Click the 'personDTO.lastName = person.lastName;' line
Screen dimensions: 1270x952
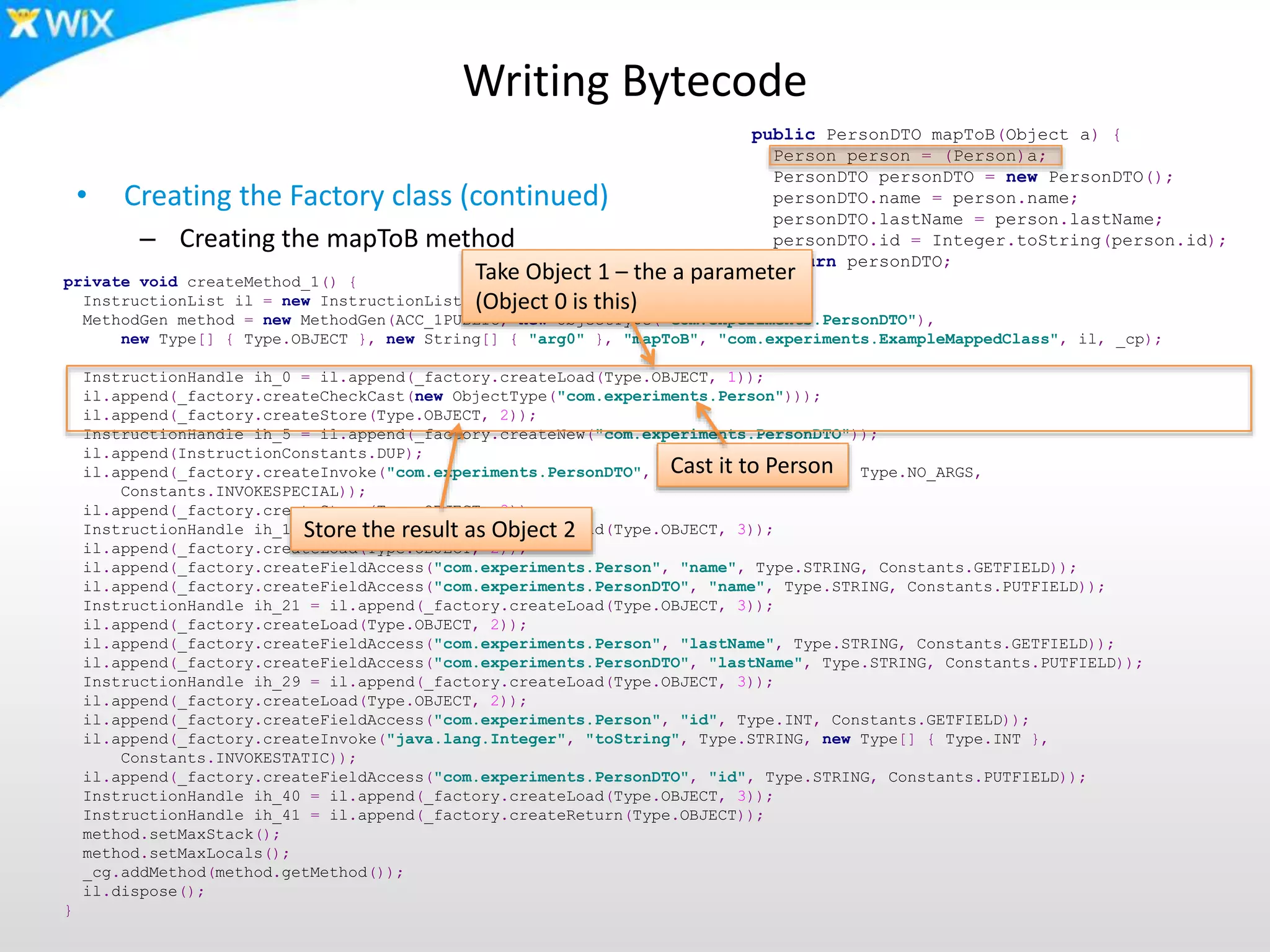pyautogui.click(x=967, y=220)
